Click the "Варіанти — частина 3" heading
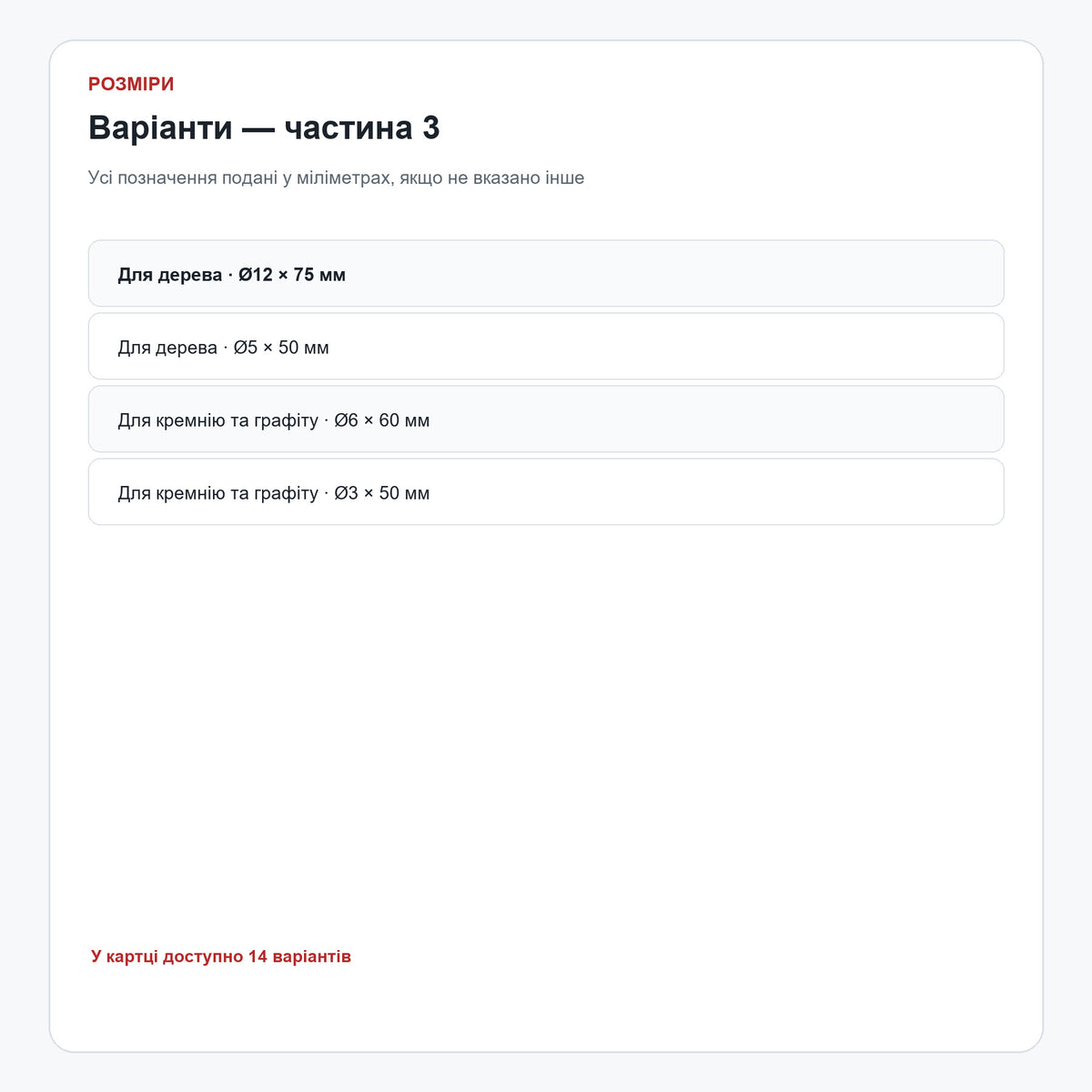This screenshot has width=1092, height=1092. pyautogui.click(x=264, y=127)
